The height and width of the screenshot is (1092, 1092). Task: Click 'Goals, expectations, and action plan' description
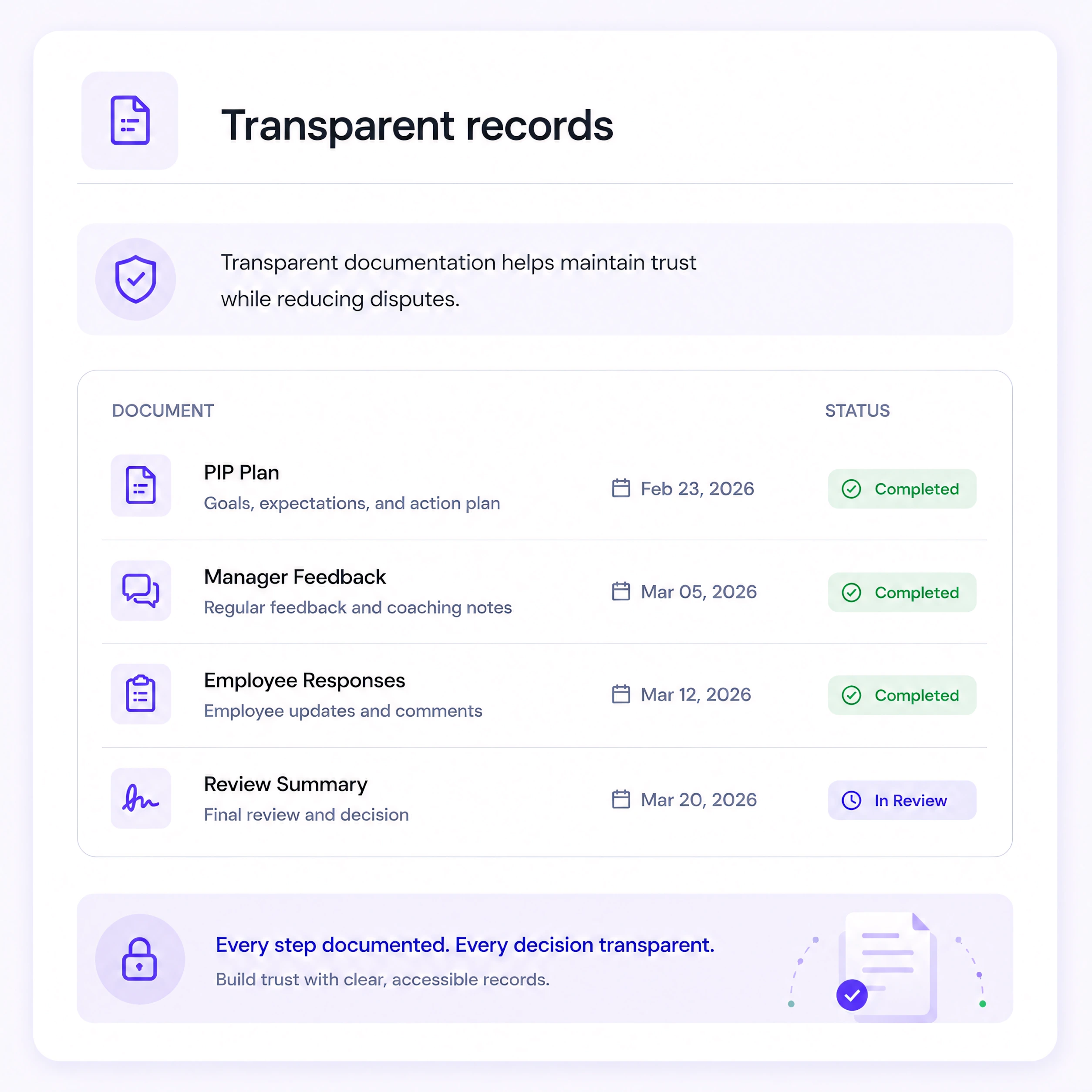352,503
